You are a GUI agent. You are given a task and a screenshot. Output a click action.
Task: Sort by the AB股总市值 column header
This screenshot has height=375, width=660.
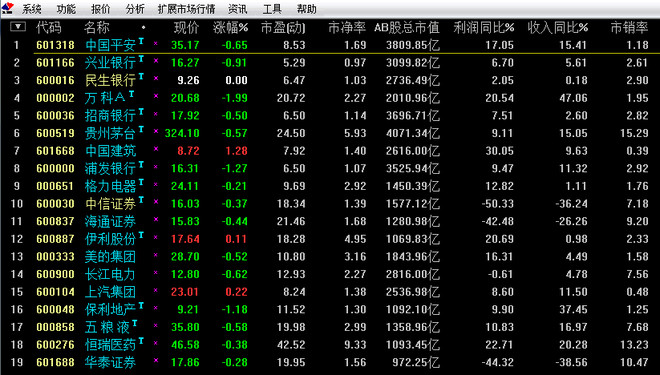[x=407, y=28]
